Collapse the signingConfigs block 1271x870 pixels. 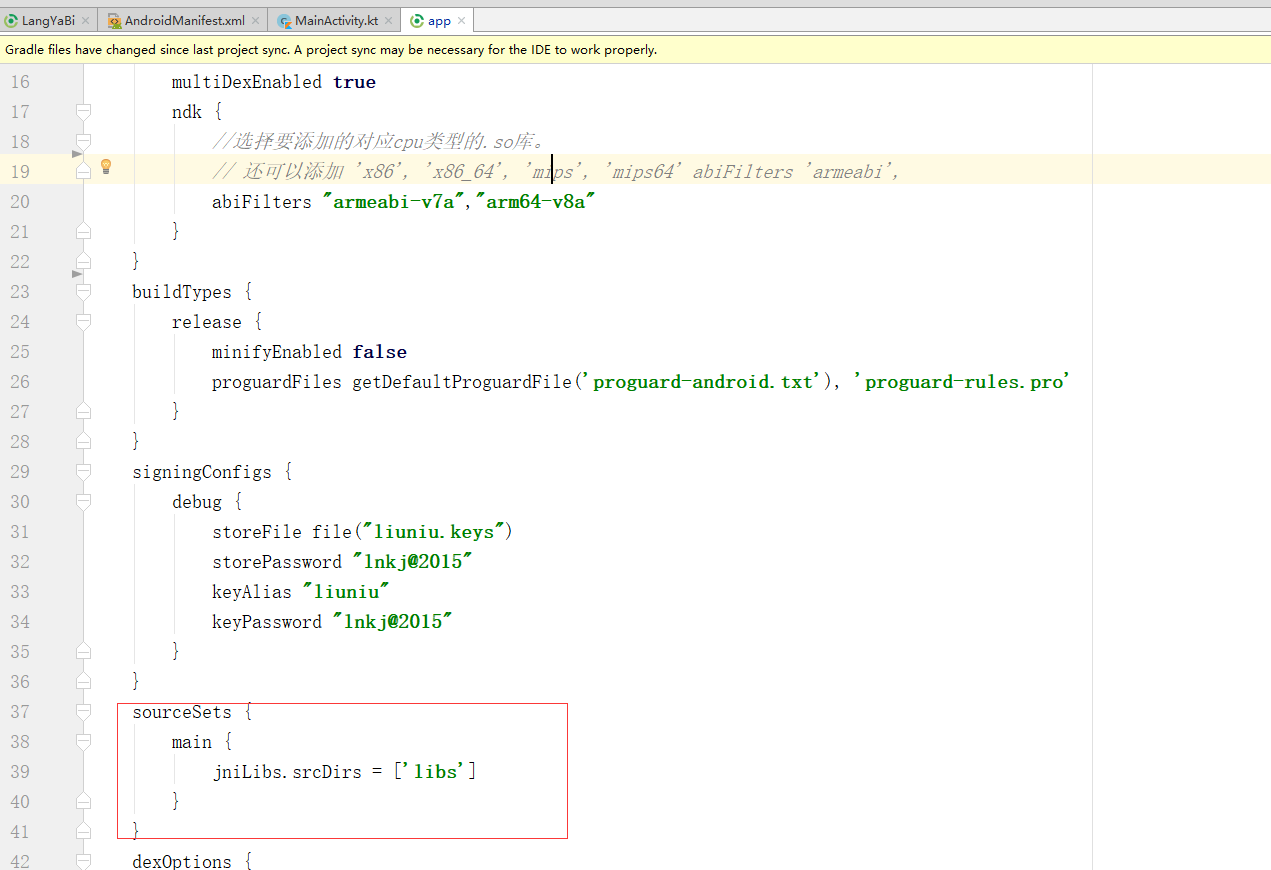click(x=84, y=471)
